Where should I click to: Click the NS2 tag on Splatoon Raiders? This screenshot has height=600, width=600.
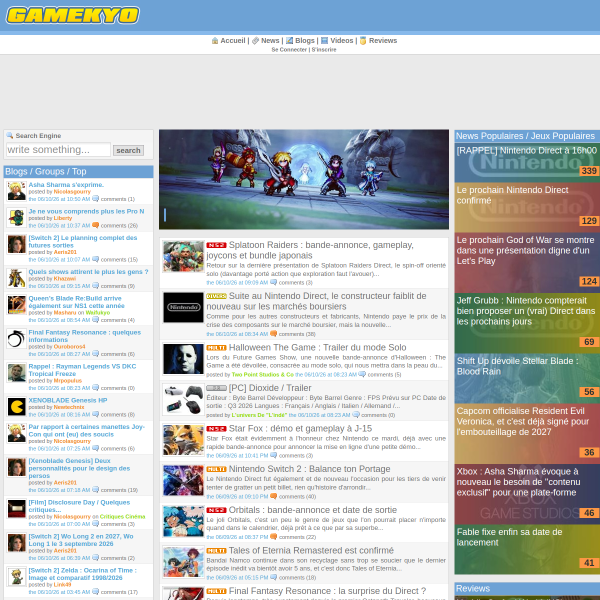tap(216, 245)
